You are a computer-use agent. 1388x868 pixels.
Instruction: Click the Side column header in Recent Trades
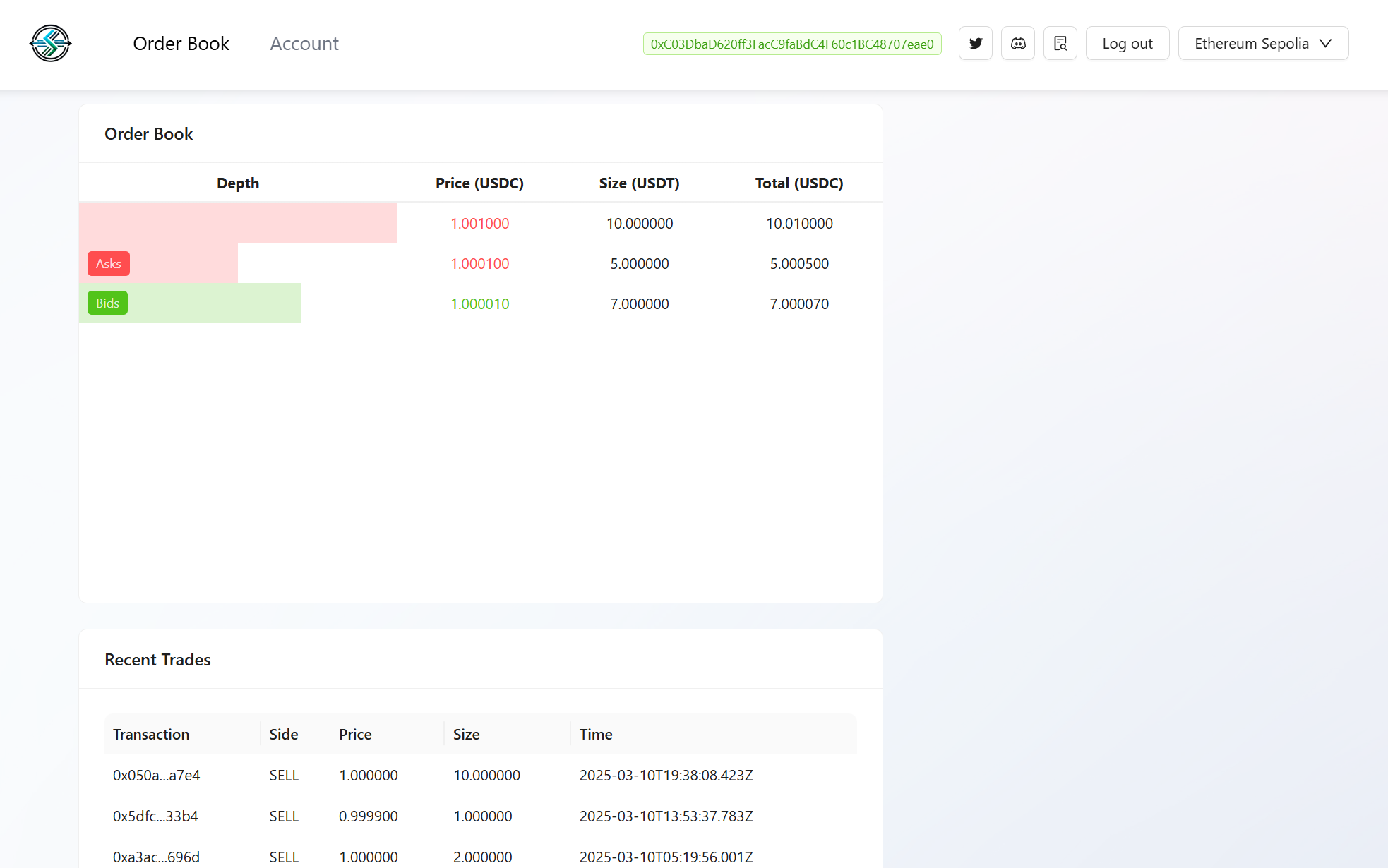tap(284, 735)
